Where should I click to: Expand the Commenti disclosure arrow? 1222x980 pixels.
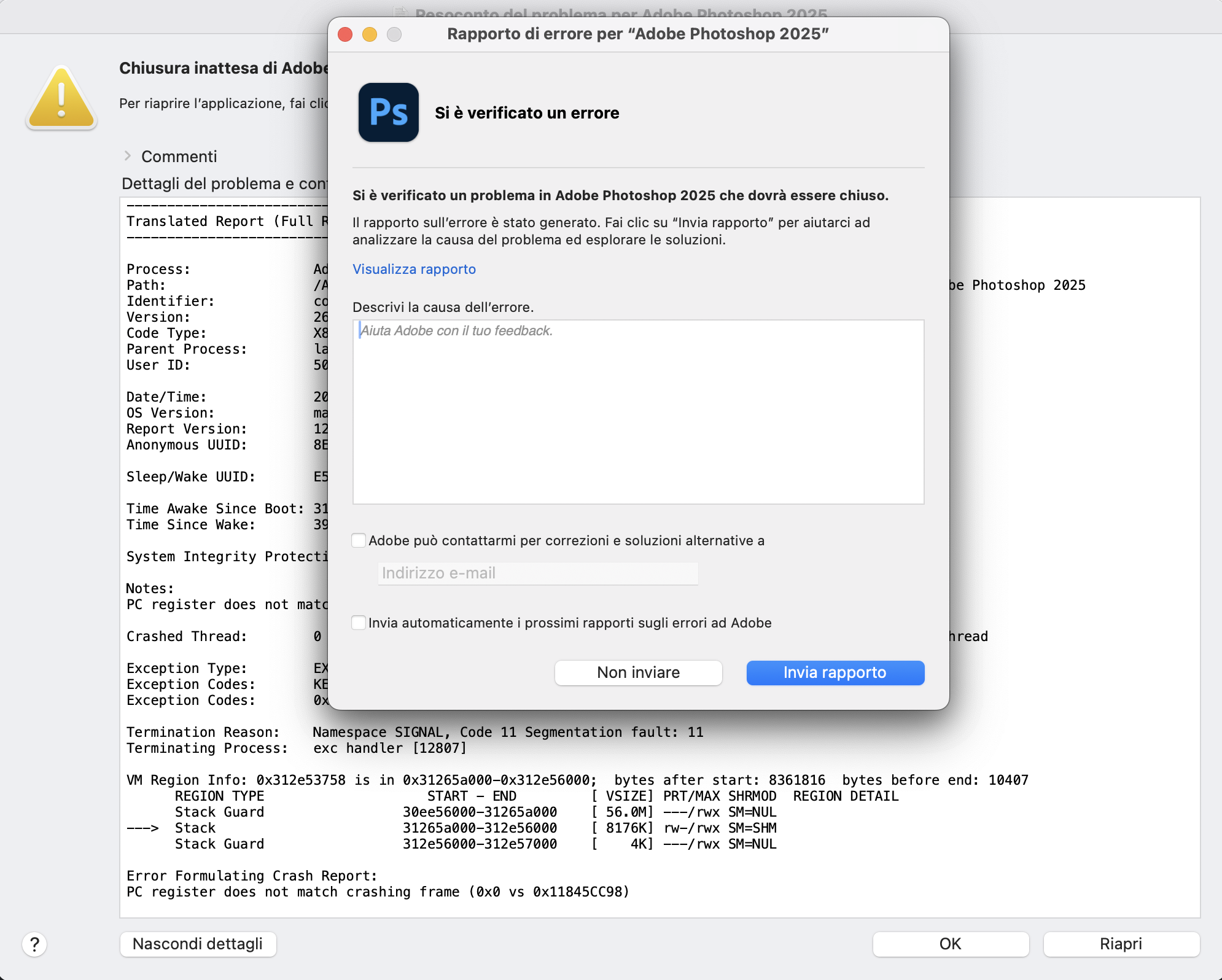pyautogui.click(x=128, y=156)
